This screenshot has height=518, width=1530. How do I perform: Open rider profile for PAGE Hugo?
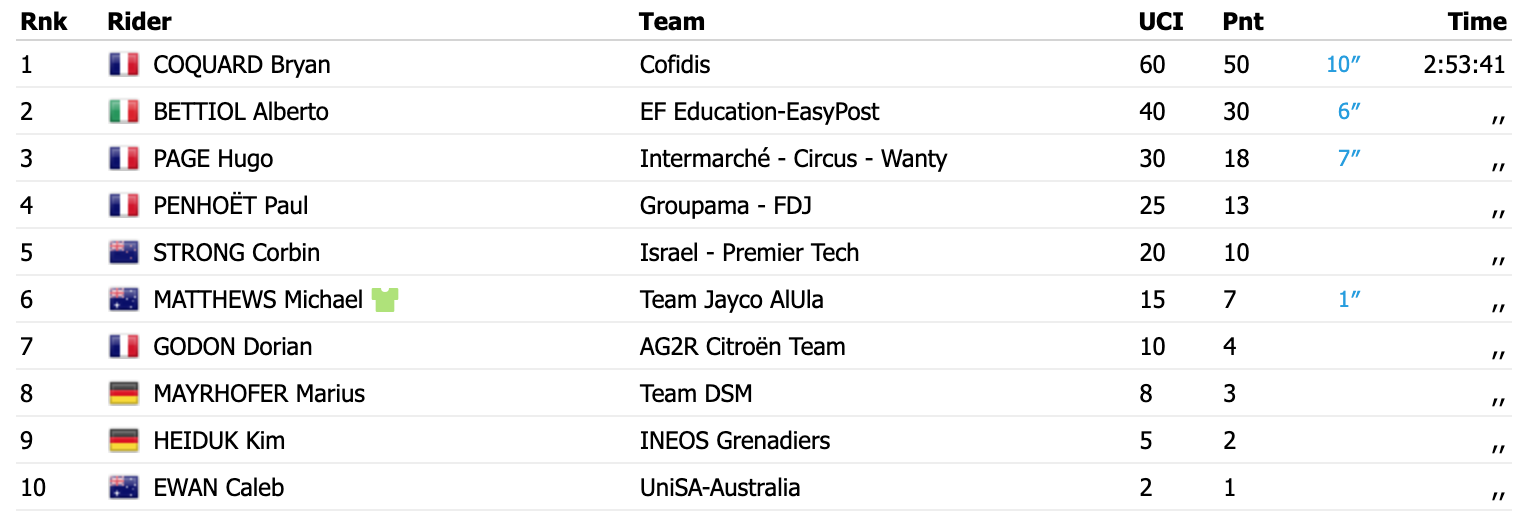(x=213, y=159)
